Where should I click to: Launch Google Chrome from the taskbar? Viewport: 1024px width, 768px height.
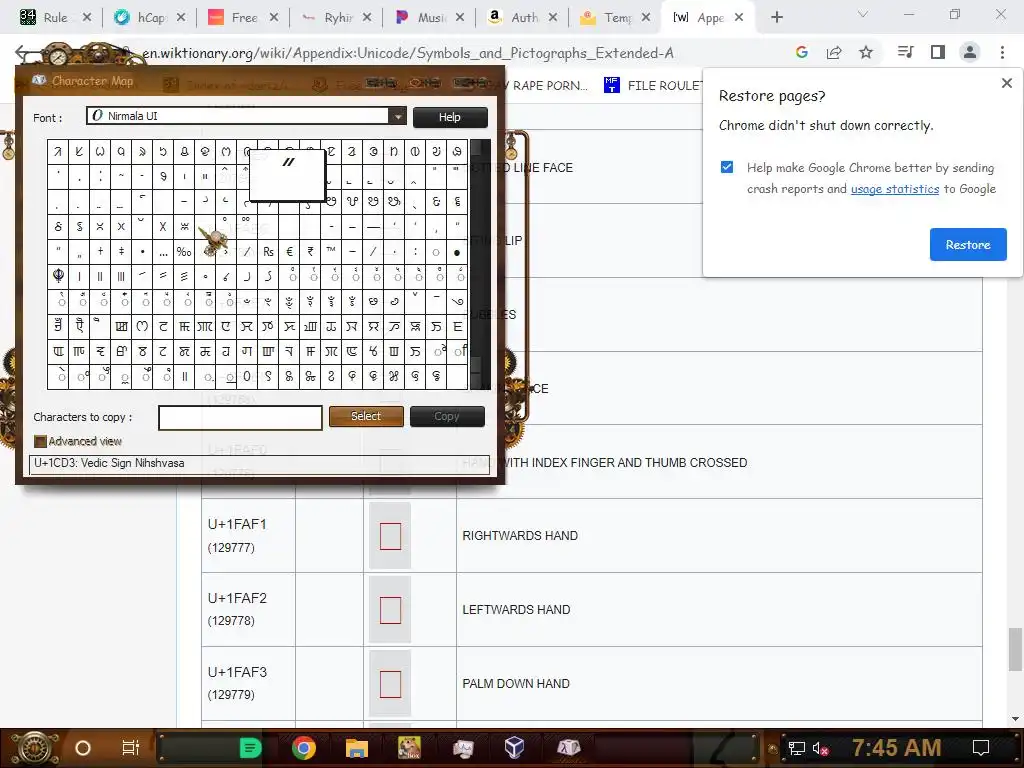pyautogui.click(x=304, y=748)
